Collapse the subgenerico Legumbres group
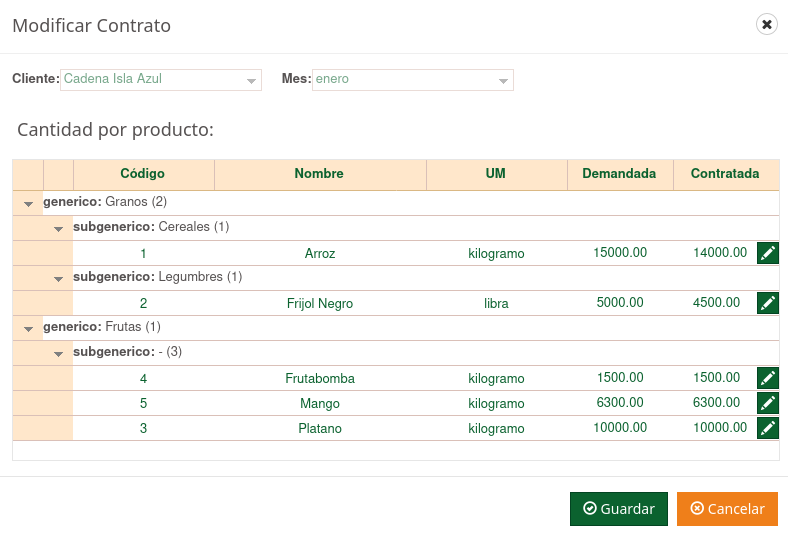Screen dimensions: 788x540 click(x=59, y=278)
